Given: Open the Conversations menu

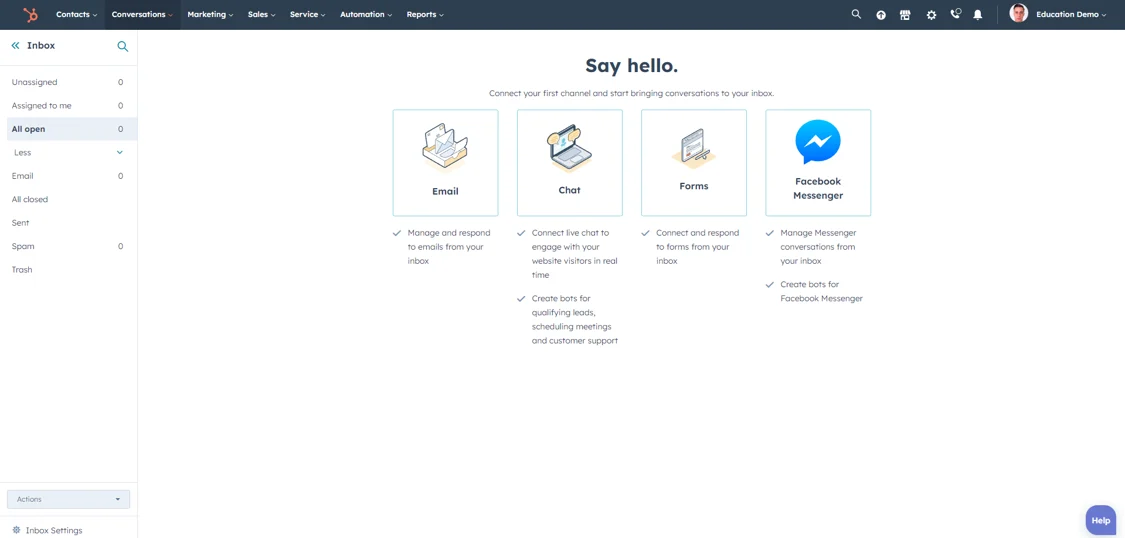Looking at the screenshot, I should [x=143, y=14].
